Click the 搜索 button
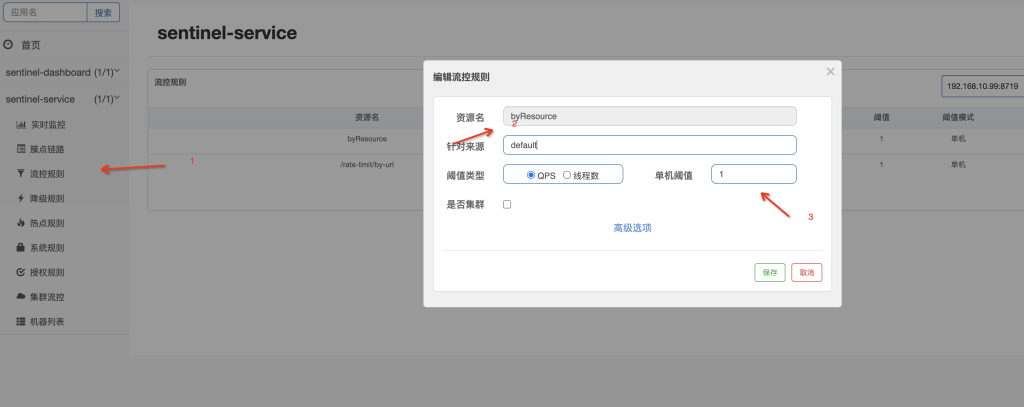The image size is (1024, 407). pos(103,12)
